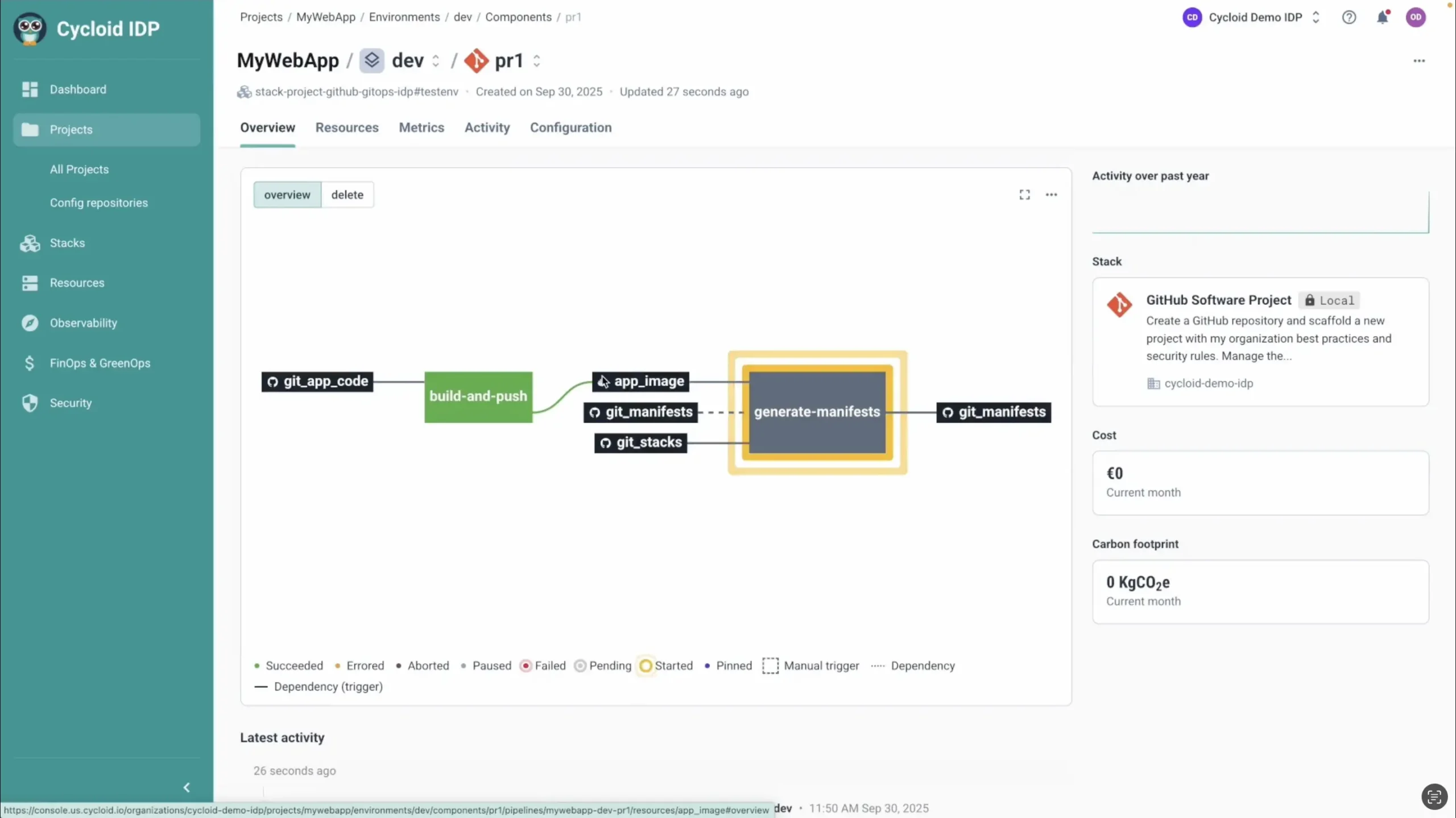The image size is (1456, 818).
Task: Click the app_image resource node
Action: 640,381
